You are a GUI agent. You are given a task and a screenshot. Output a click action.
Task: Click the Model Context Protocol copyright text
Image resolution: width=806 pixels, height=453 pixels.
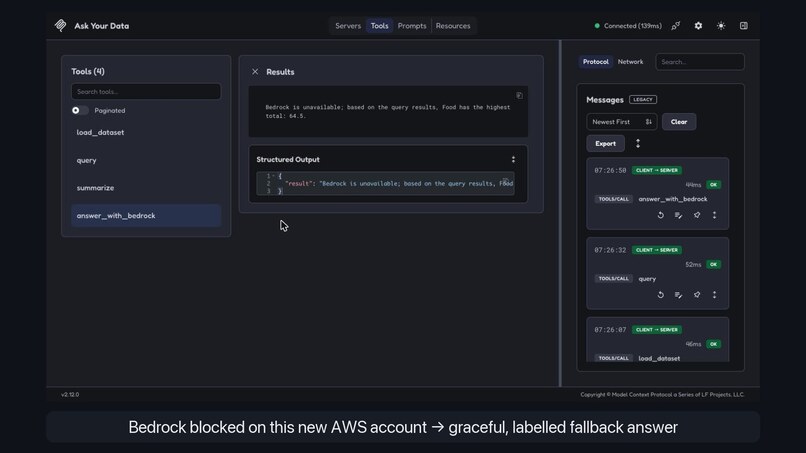coord(662,394)
